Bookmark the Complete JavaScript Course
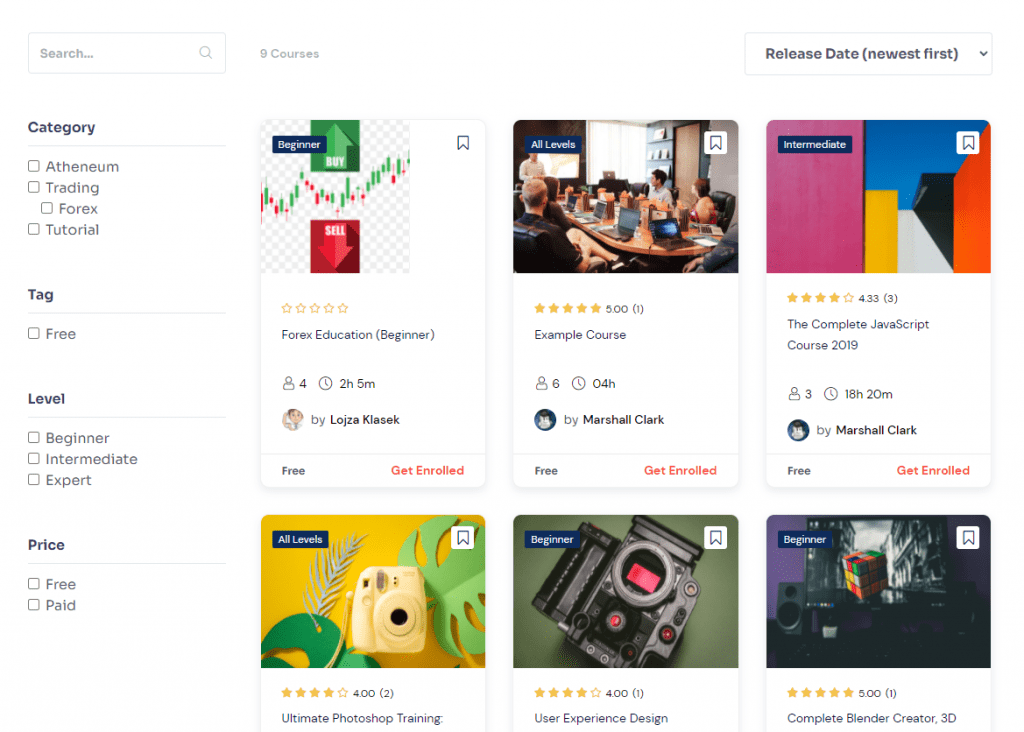This screenshot has height=732, width=1024. 968,143
